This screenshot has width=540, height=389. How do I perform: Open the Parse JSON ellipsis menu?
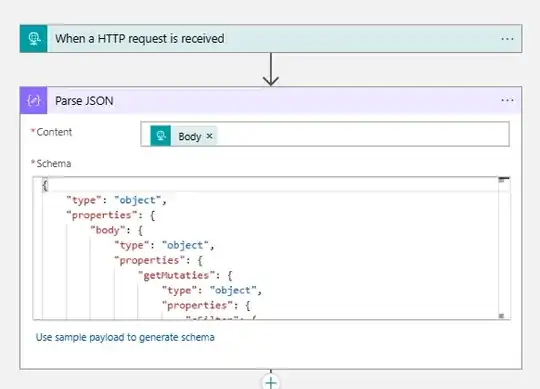pos(507,101)
